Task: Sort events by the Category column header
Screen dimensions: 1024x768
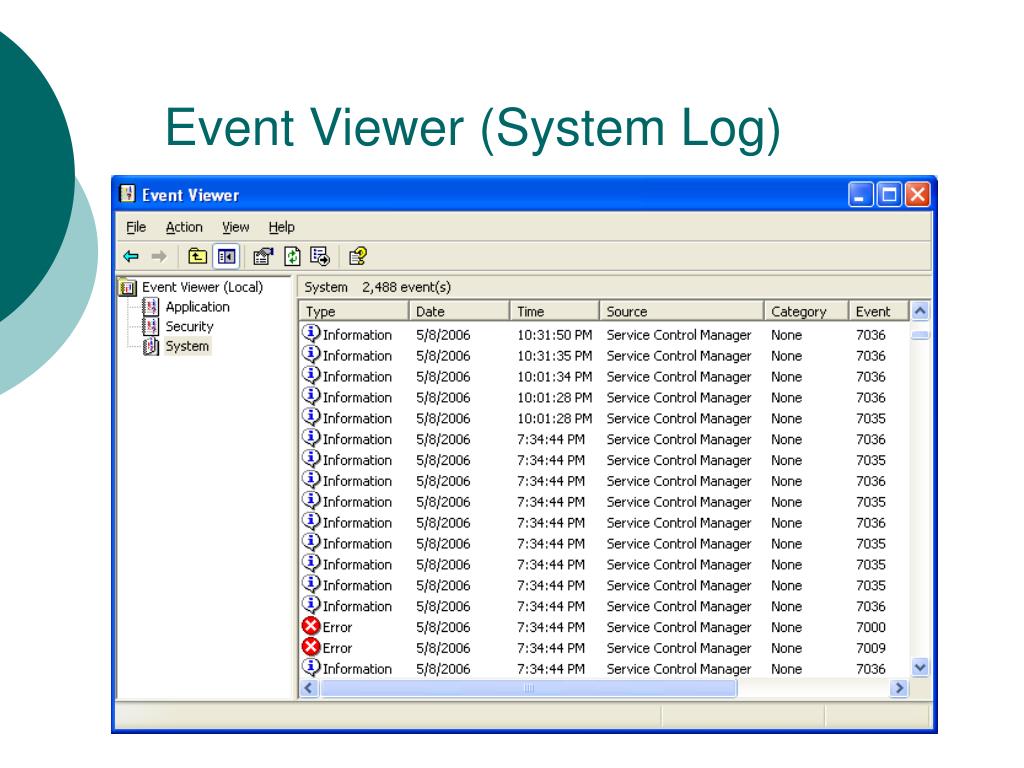Action: pos(807,312)
